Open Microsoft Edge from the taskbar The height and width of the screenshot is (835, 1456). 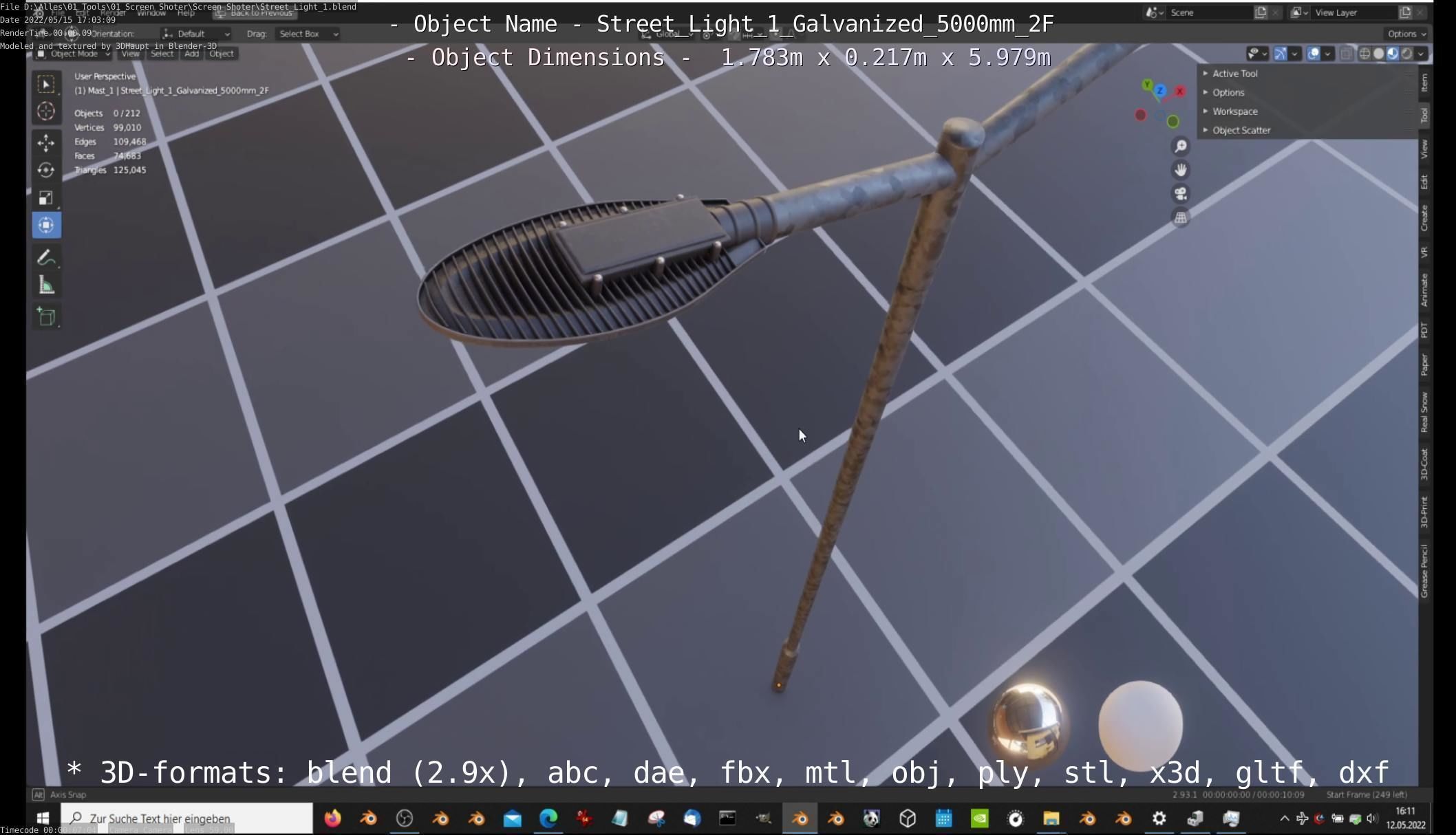click(x=548, y=818)
